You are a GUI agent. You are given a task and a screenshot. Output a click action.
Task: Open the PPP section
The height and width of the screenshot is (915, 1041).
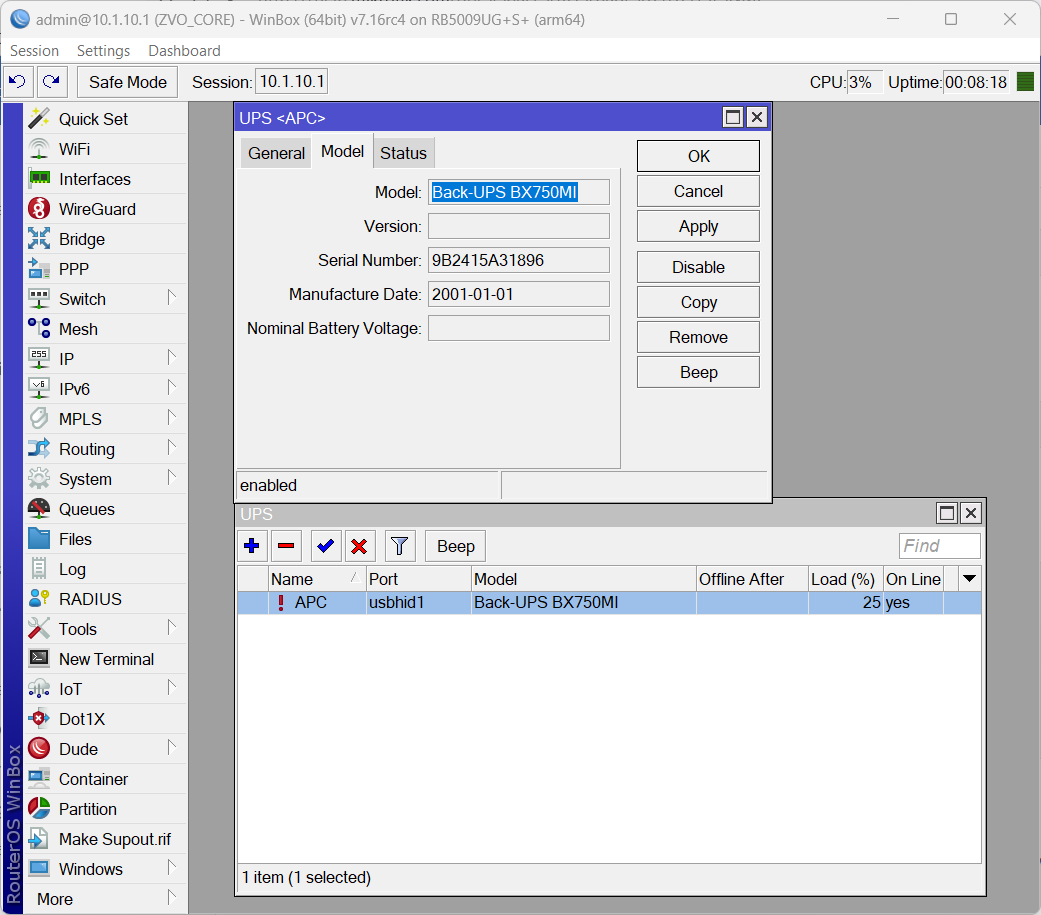[106, 269]
